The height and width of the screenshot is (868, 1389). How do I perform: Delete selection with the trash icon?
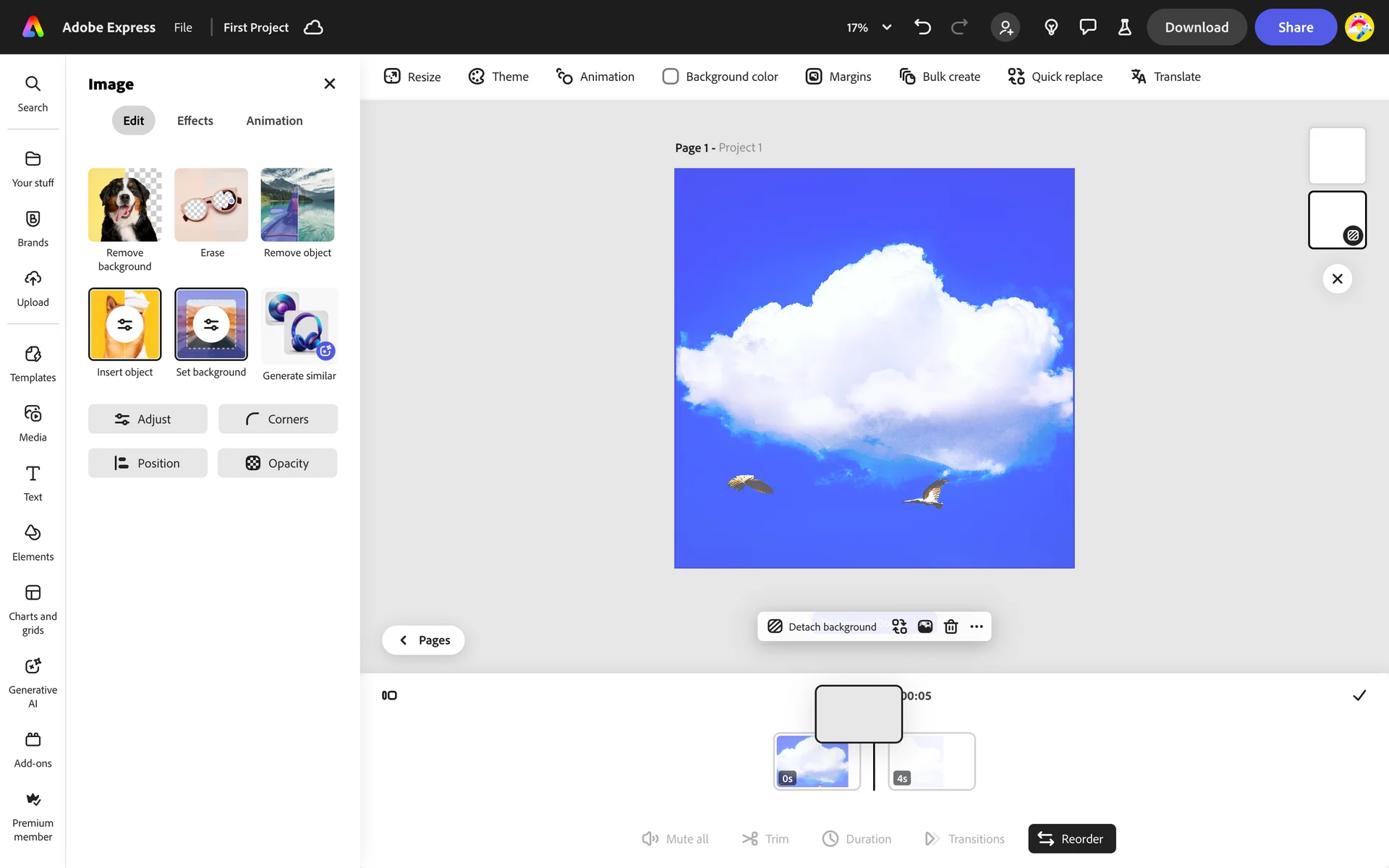(951, 626)
